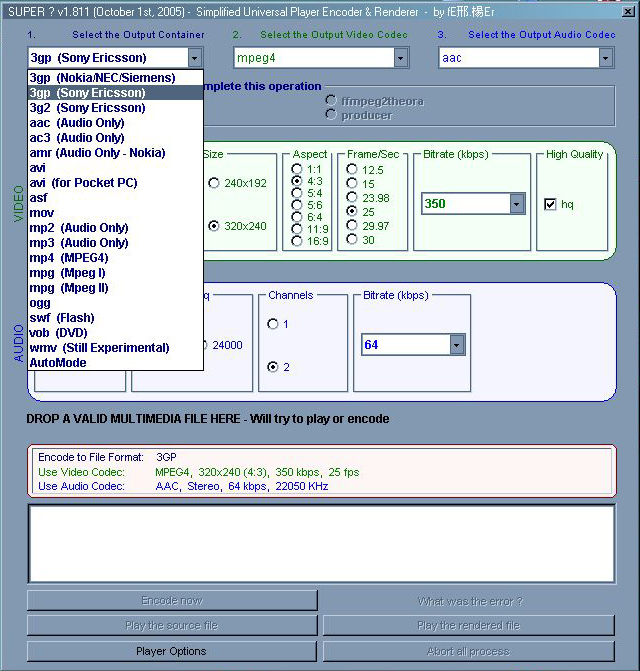
Task: Pick 'swf (Flash)' in the dropdown list
Action: pos(62,318)
